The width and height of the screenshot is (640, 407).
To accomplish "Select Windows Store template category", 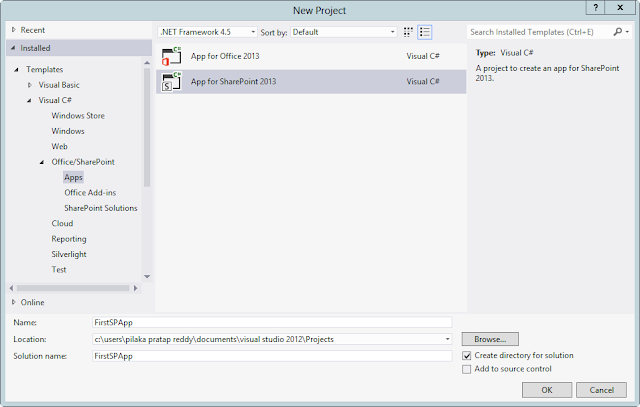I will pyautogui.click(x=78, y=116).
